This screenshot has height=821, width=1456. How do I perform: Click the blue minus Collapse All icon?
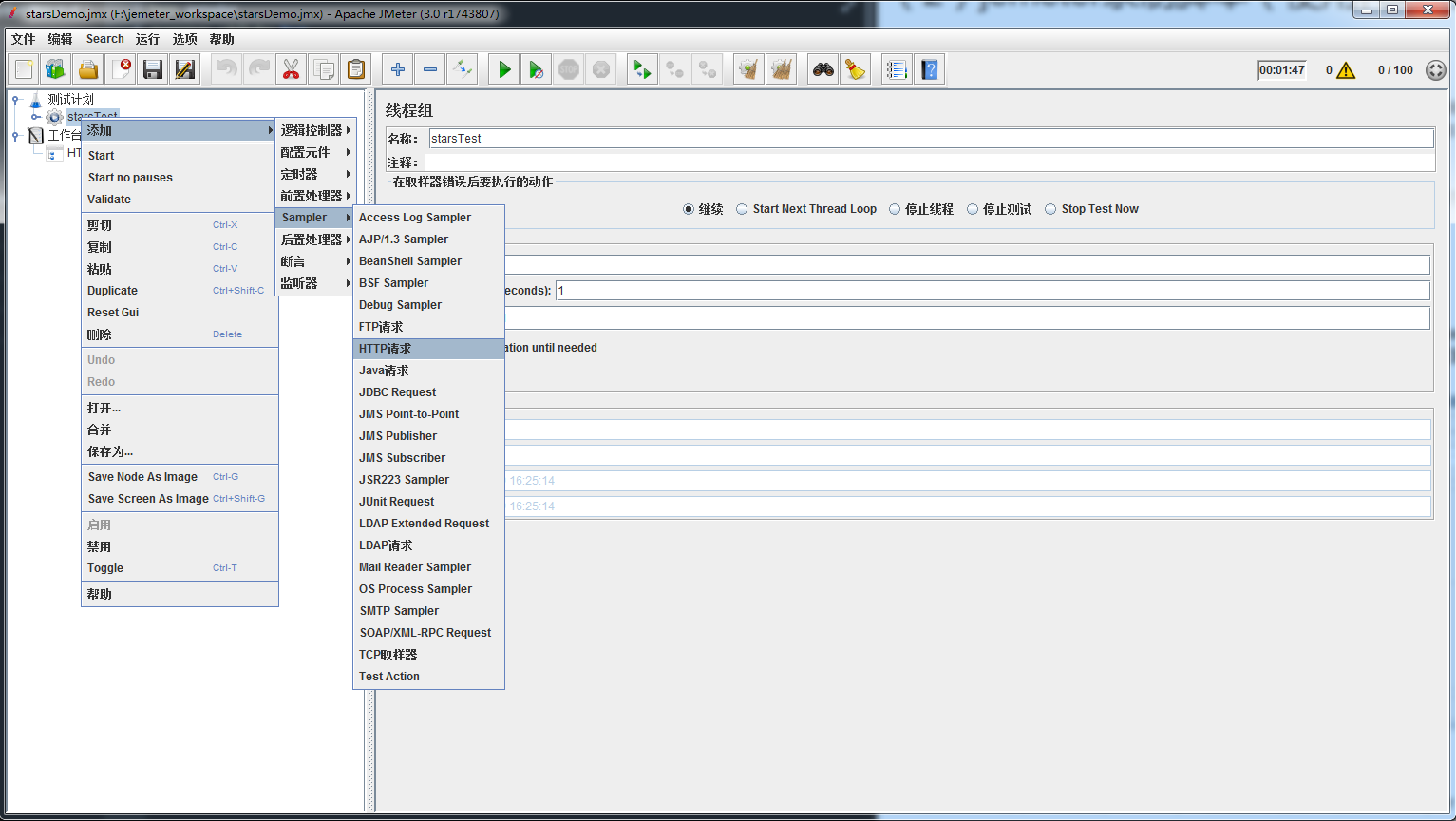(430, 69)
